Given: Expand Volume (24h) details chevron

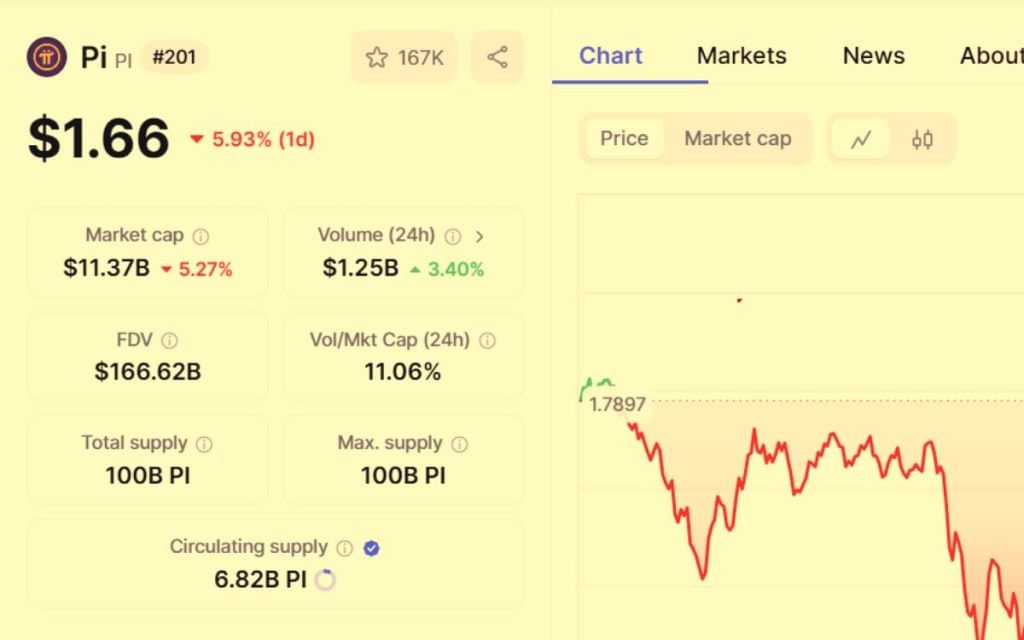Looking at the screenshot, I should (x=480, y=236).
